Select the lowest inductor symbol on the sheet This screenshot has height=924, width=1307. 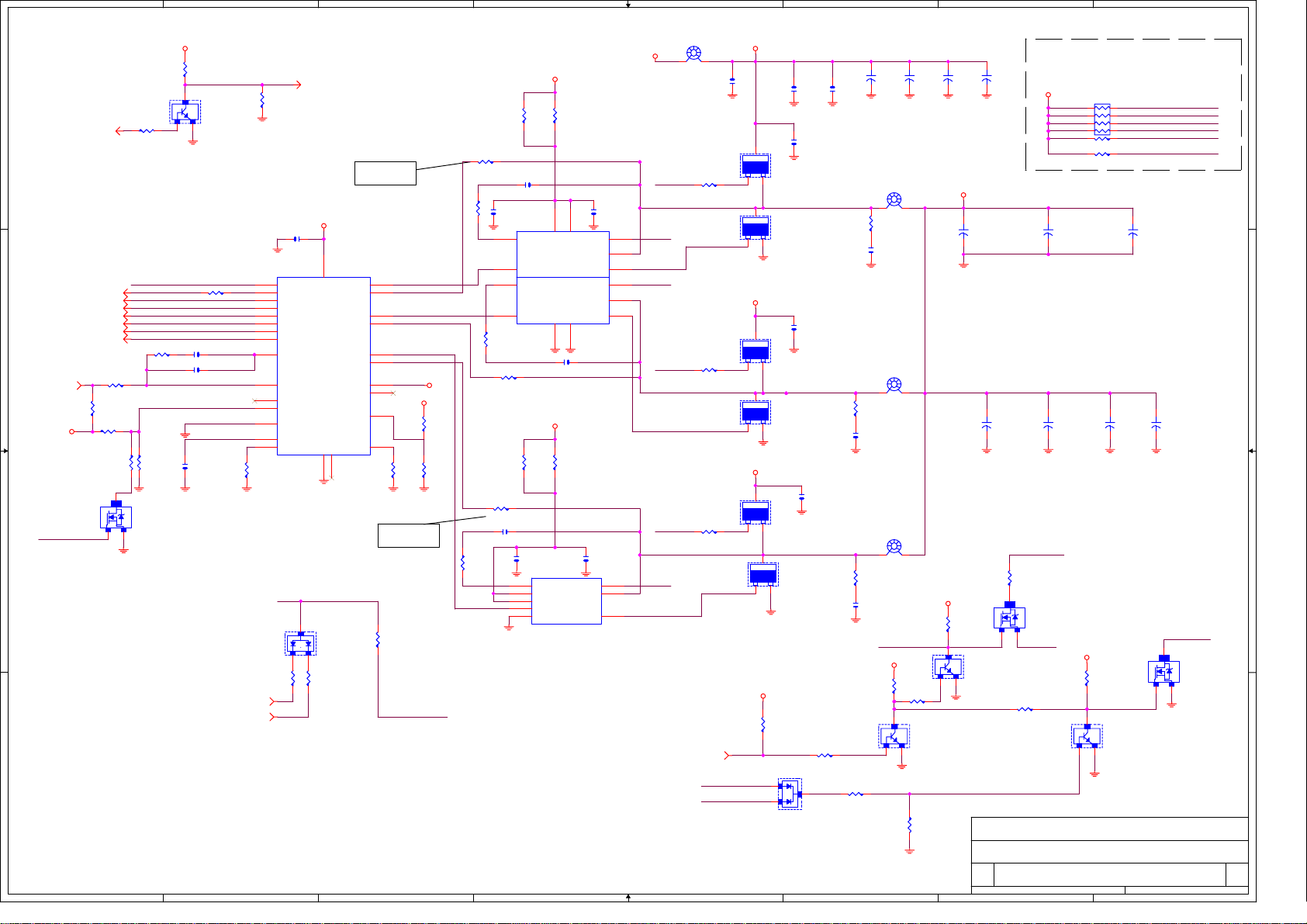894,547
